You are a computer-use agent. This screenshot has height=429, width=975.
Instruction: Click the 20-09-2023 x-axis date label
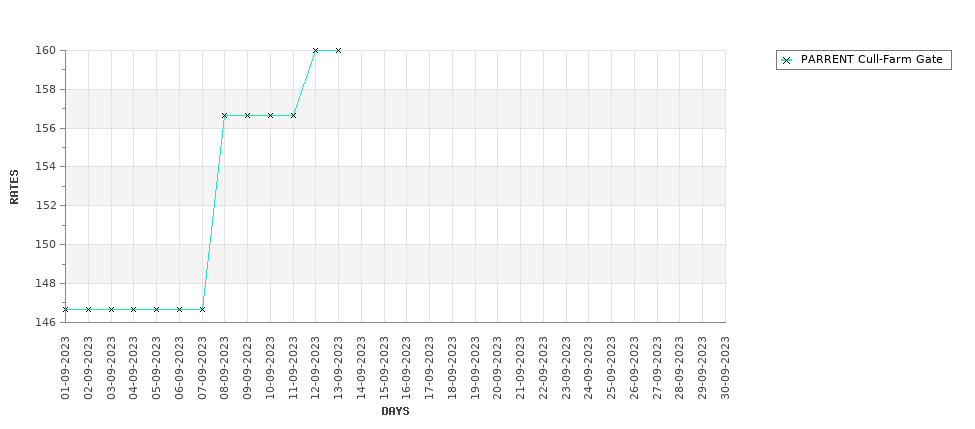(x=497, y=367)
